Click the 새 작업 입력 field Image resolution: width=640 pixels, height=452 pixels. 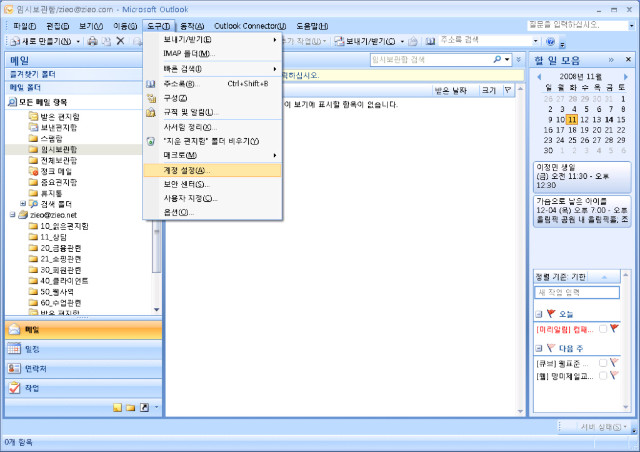click(x=577, y=292)
